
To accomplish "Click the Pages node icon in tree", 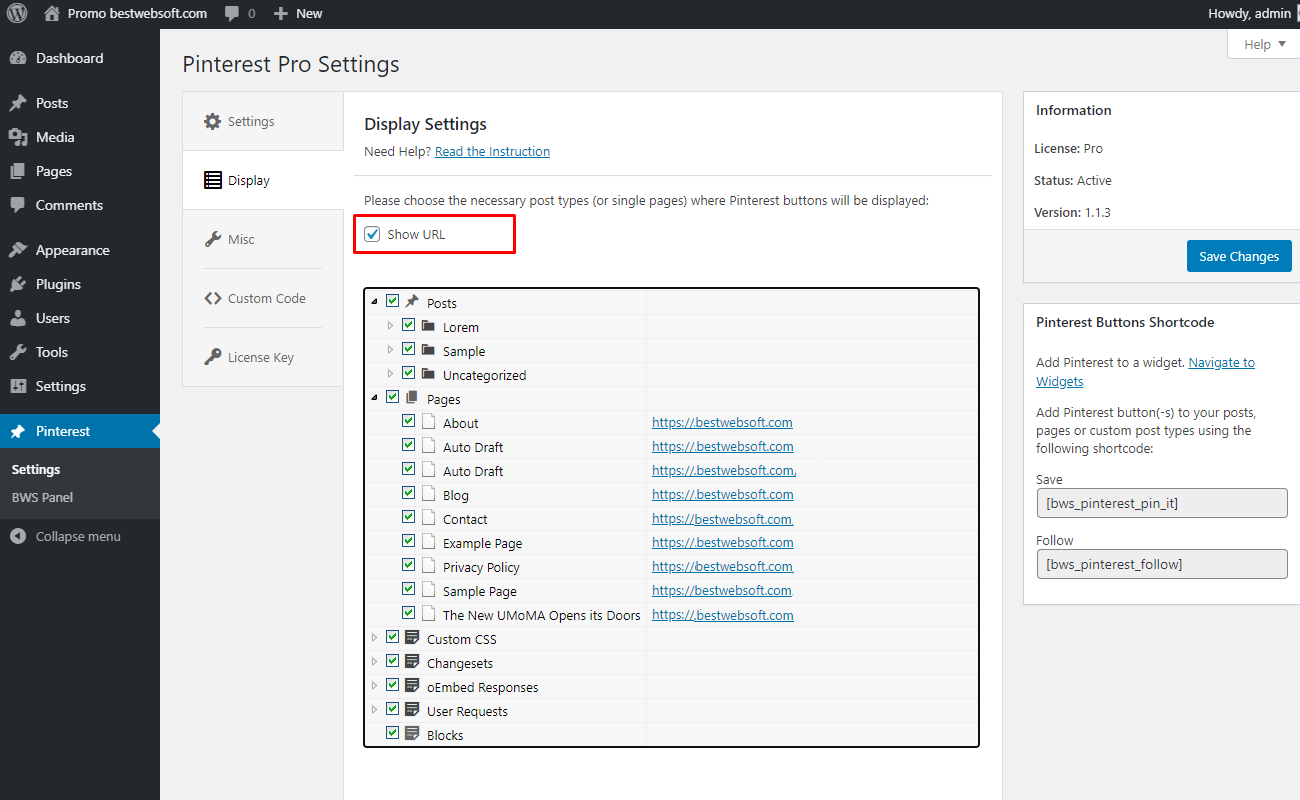I will 412,398.
